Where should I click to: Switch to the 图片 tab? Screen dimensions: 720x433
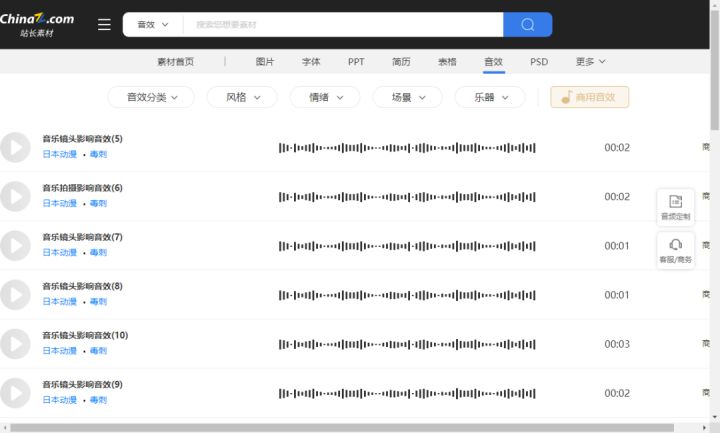[x=264, y=62]
